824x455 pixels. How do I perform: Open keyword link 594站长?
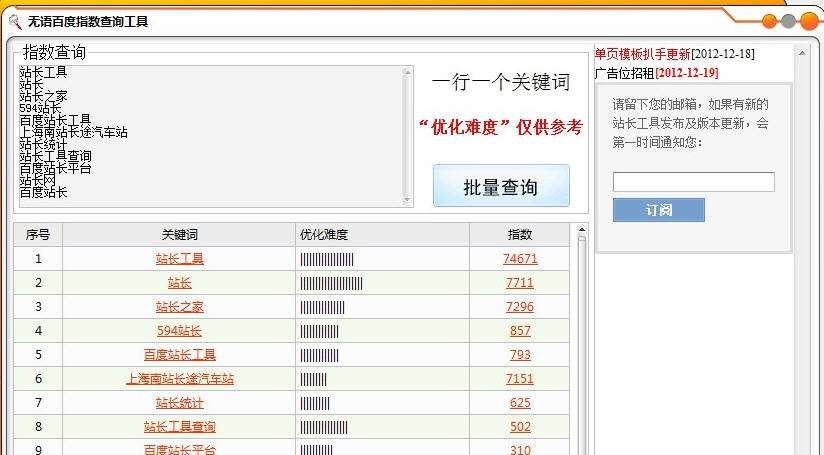point(180,330)
